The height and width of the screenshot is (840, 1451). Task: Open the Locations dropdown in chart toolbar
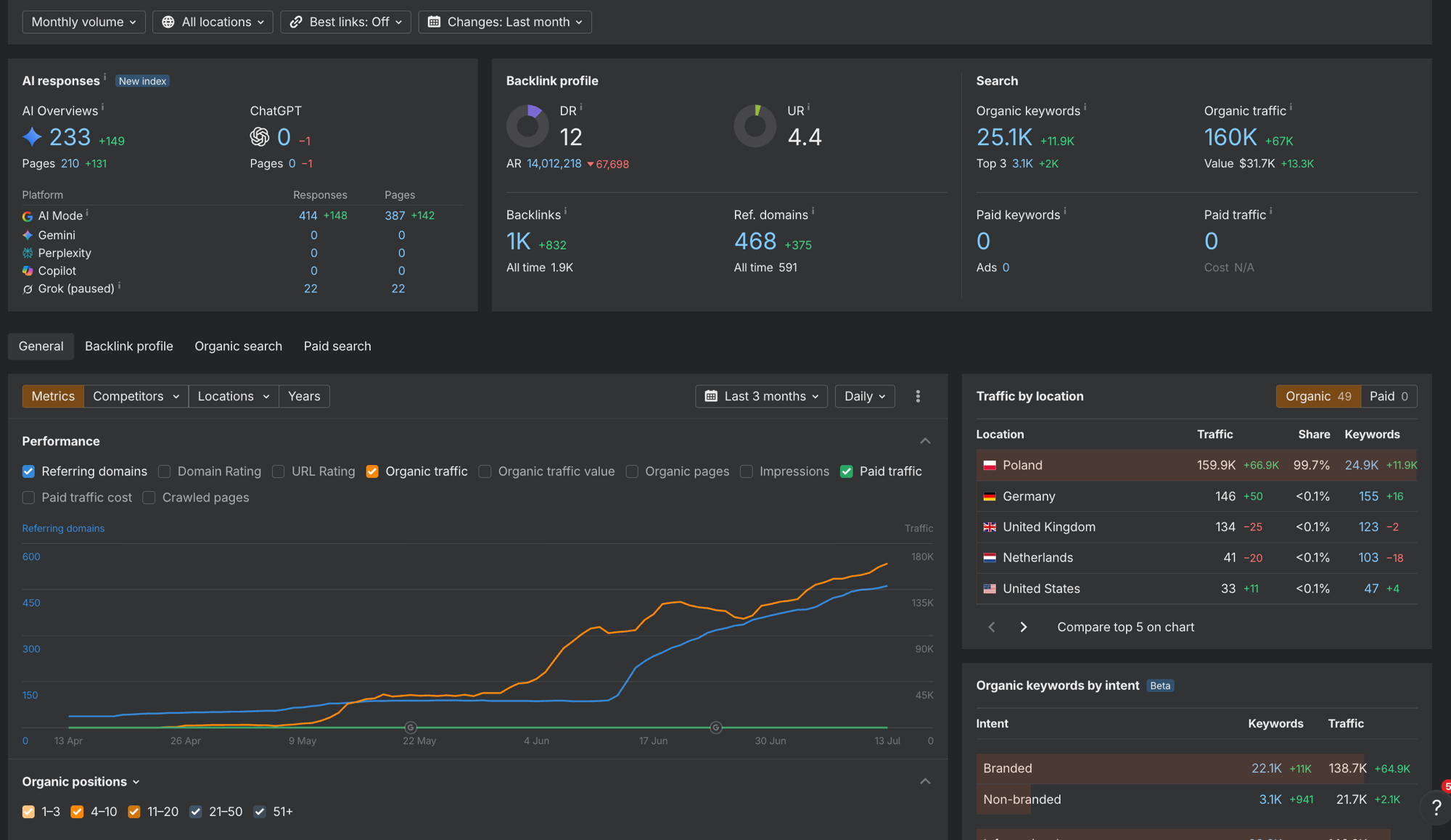coord(234,396)
